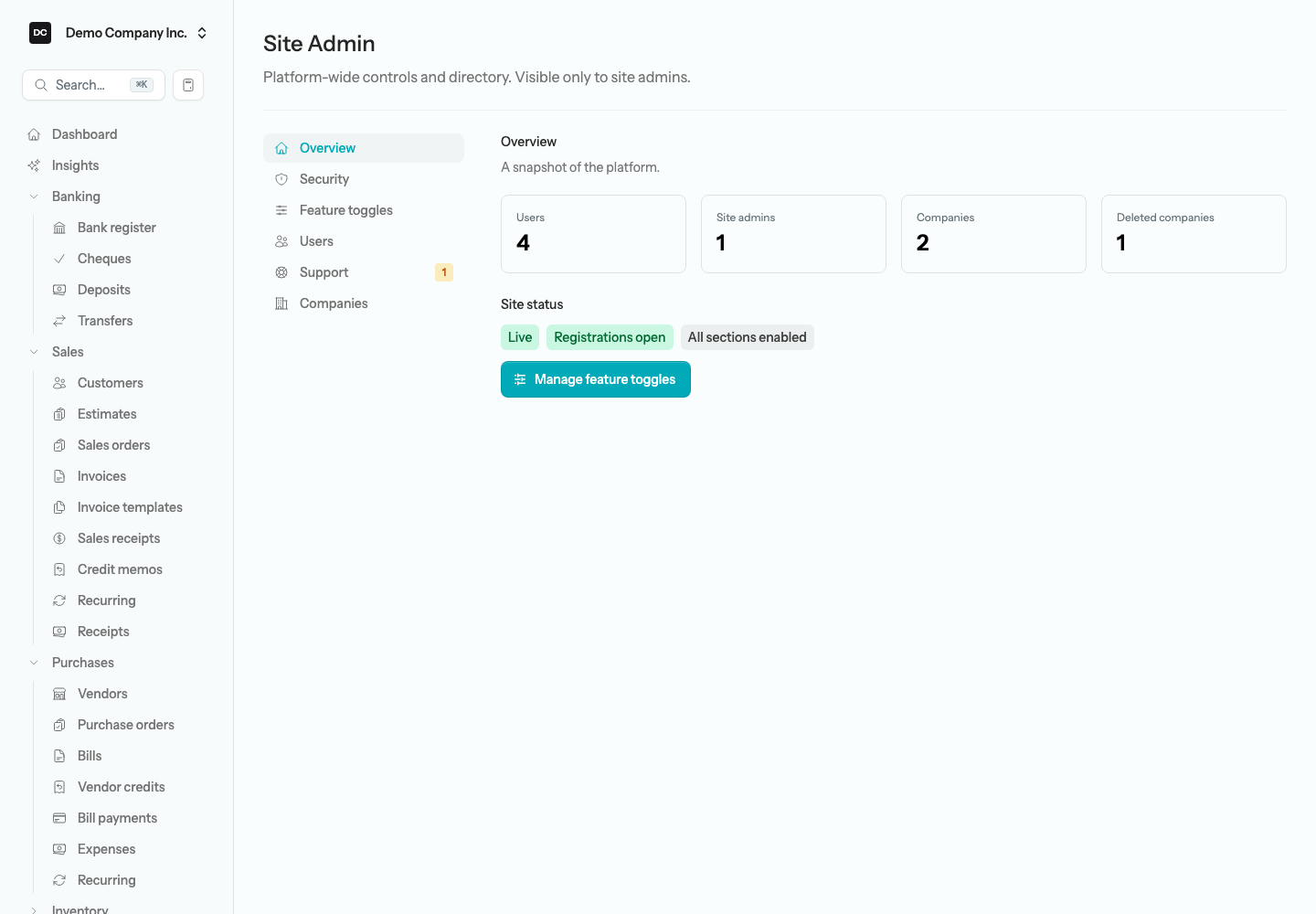The width and height of the screenshot is (1316, 914).
Task: Click Manage feature toggles button
Action: click(596, 379)
